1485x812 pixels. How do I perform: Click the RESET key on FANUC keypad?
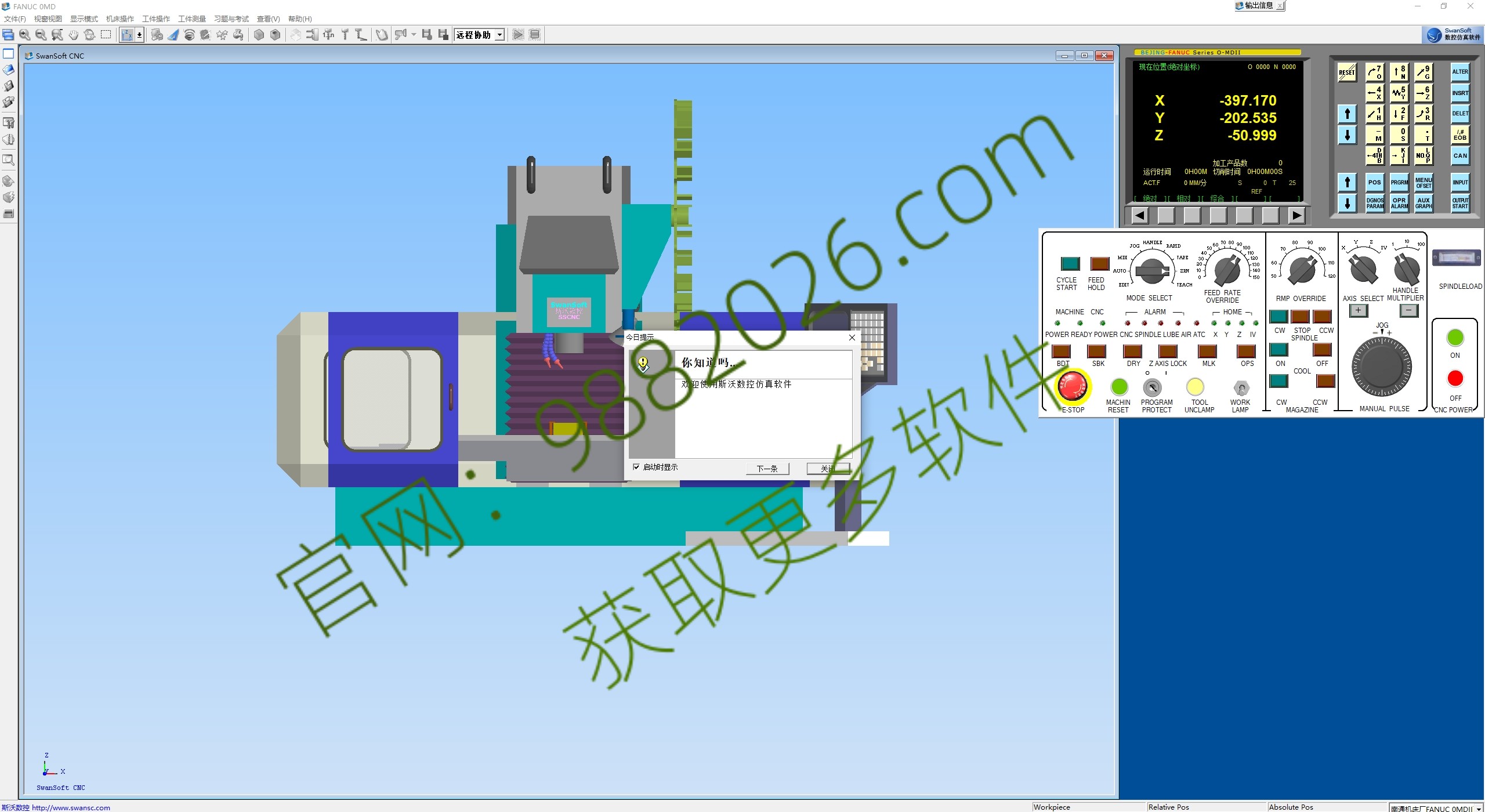1347,72
